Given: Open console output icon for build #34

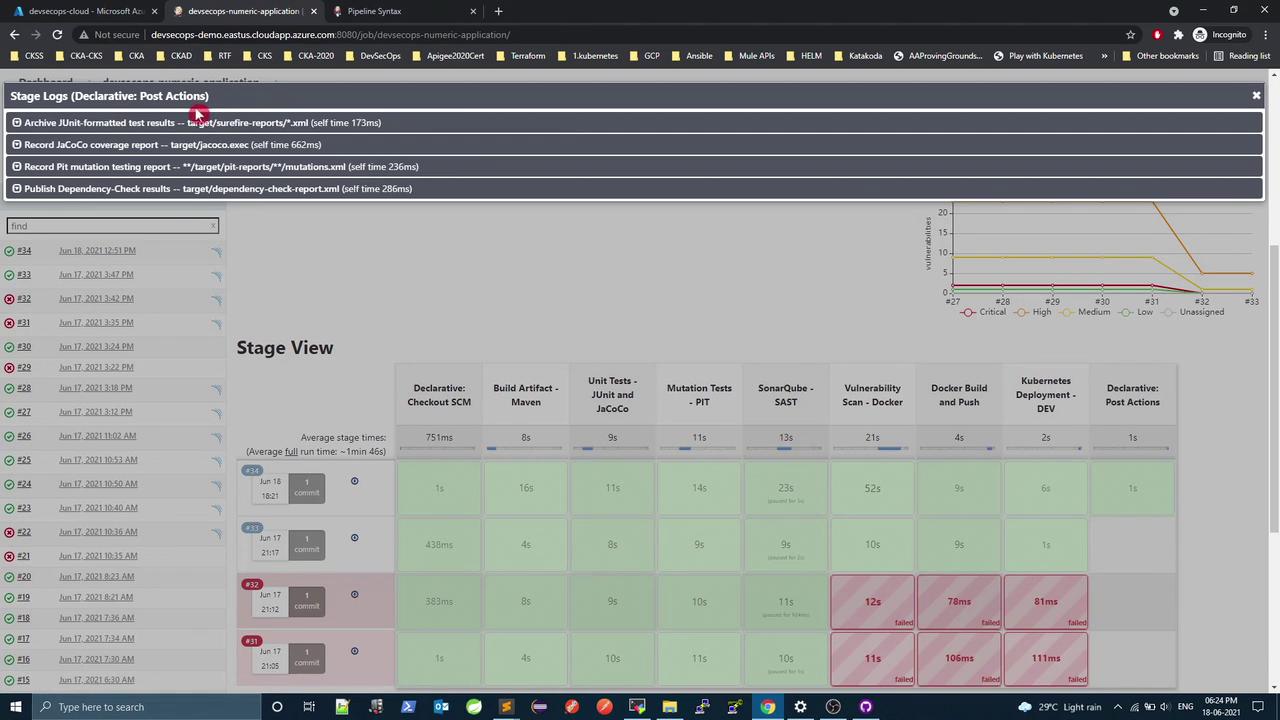Looking at the screenshot, I should 216,251.
